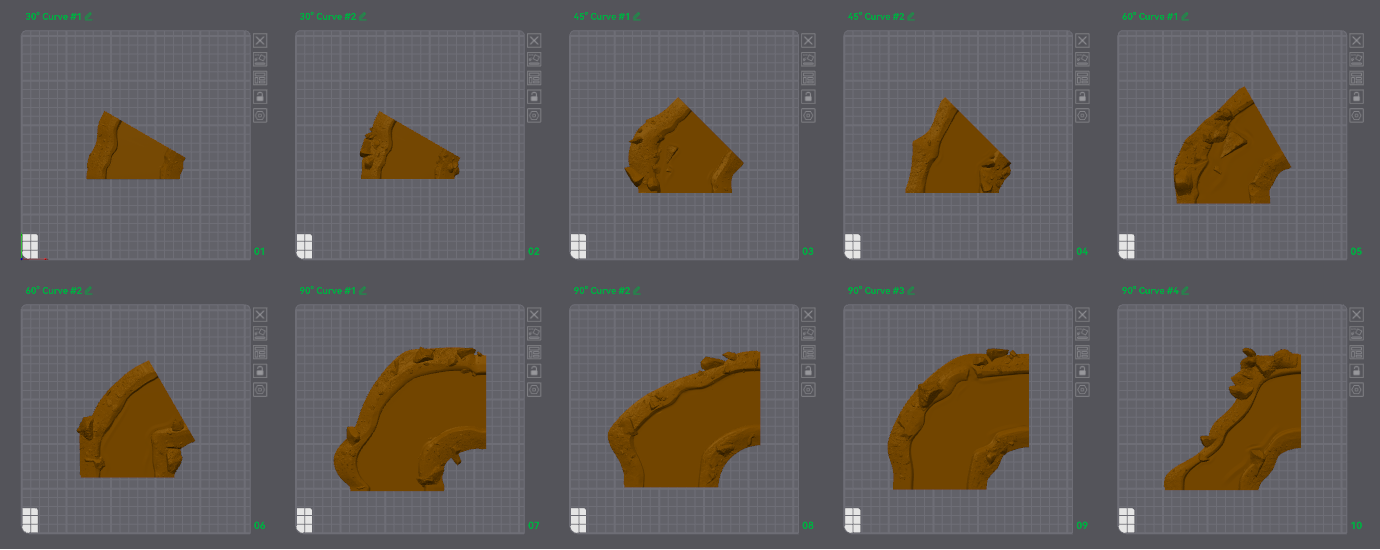Open the layout icon beside plate 08
The image size is (1380, 550).
[808, 352]
